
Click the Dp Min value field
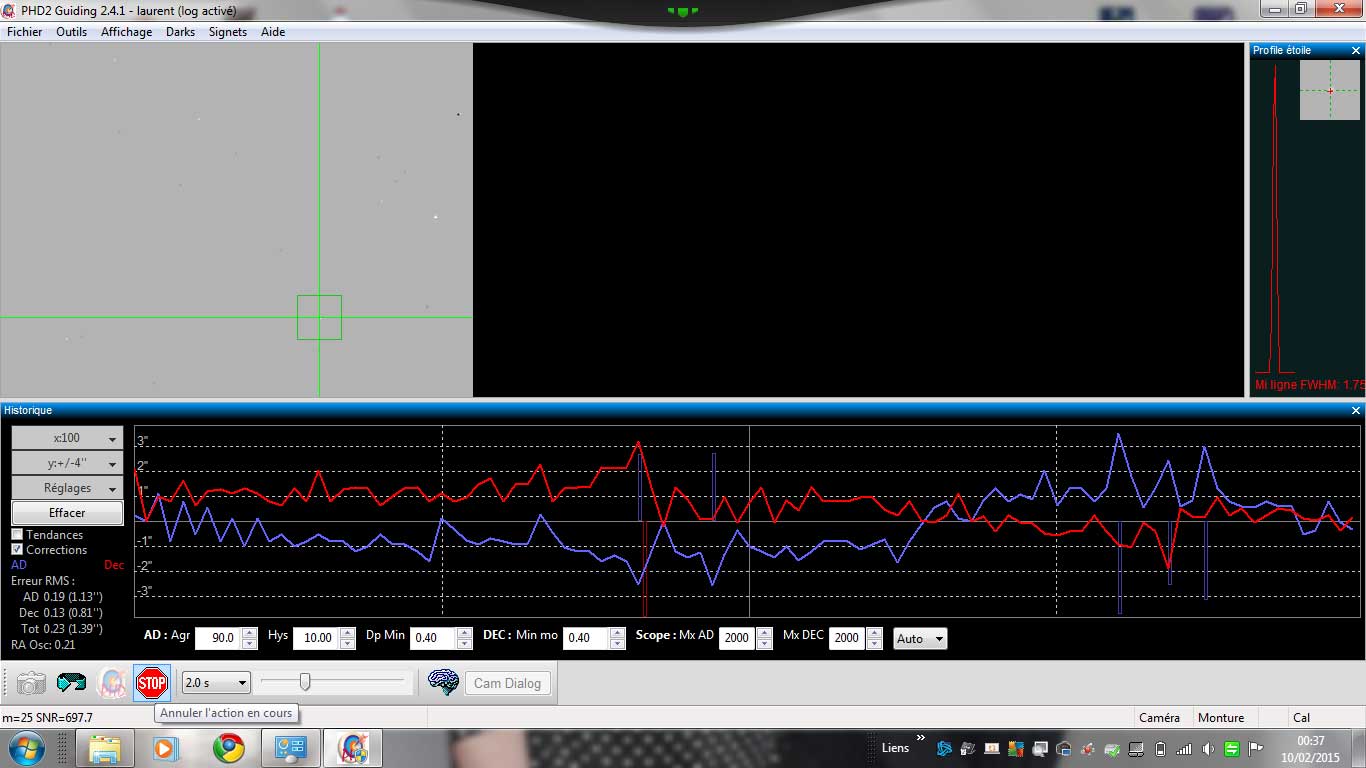pos(433,638)
